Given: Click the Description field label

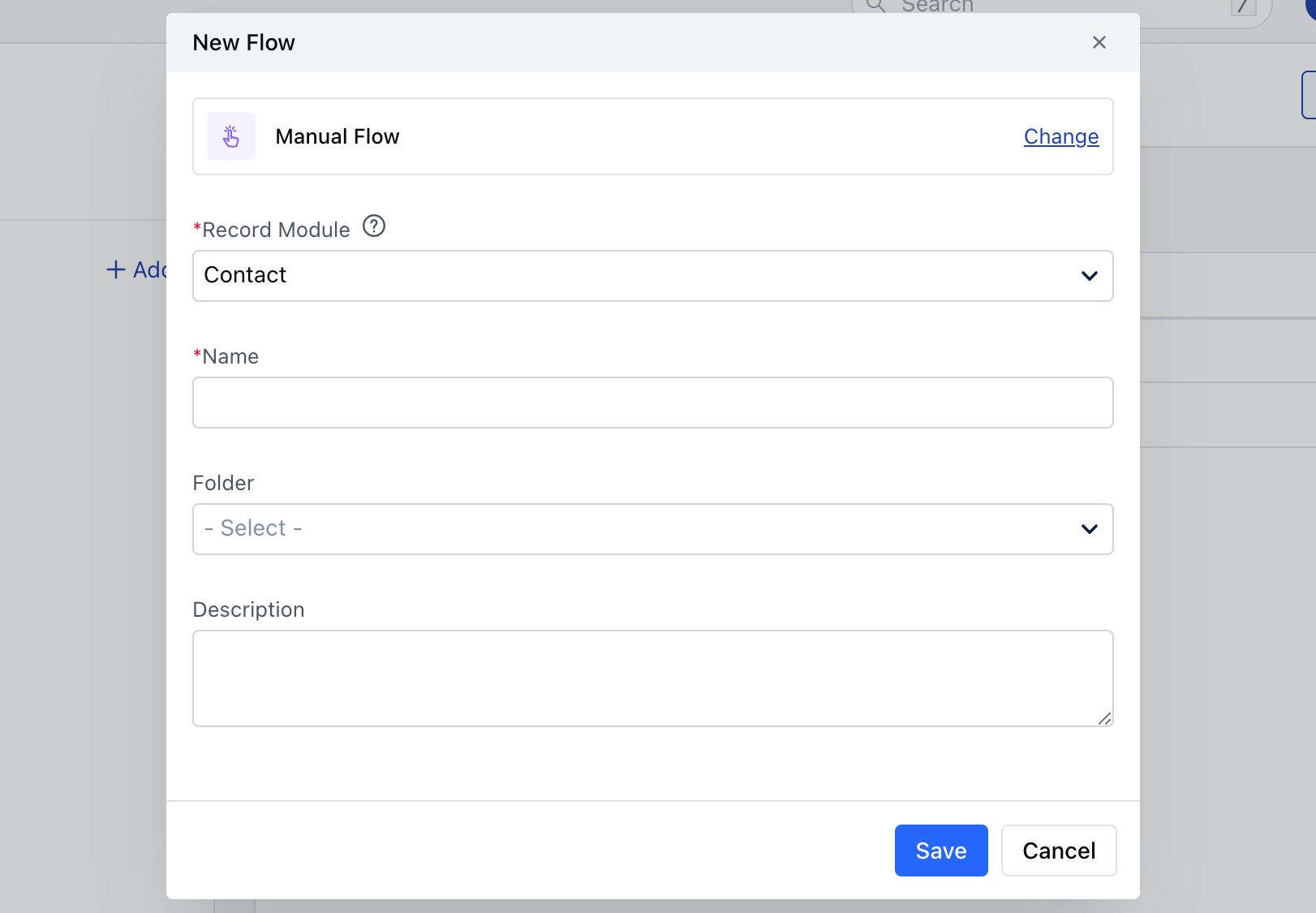Looking at the screenshot, I should click(x=248, y=609).
